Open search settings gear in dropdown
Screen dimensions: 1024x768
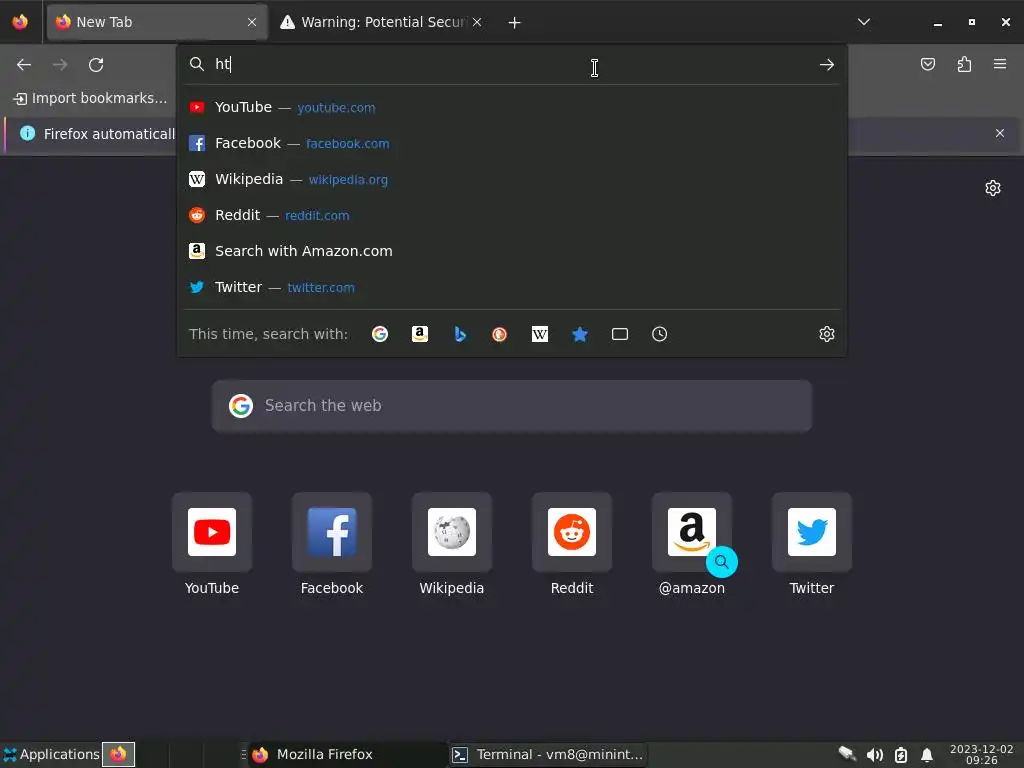[x=827, y=334]
